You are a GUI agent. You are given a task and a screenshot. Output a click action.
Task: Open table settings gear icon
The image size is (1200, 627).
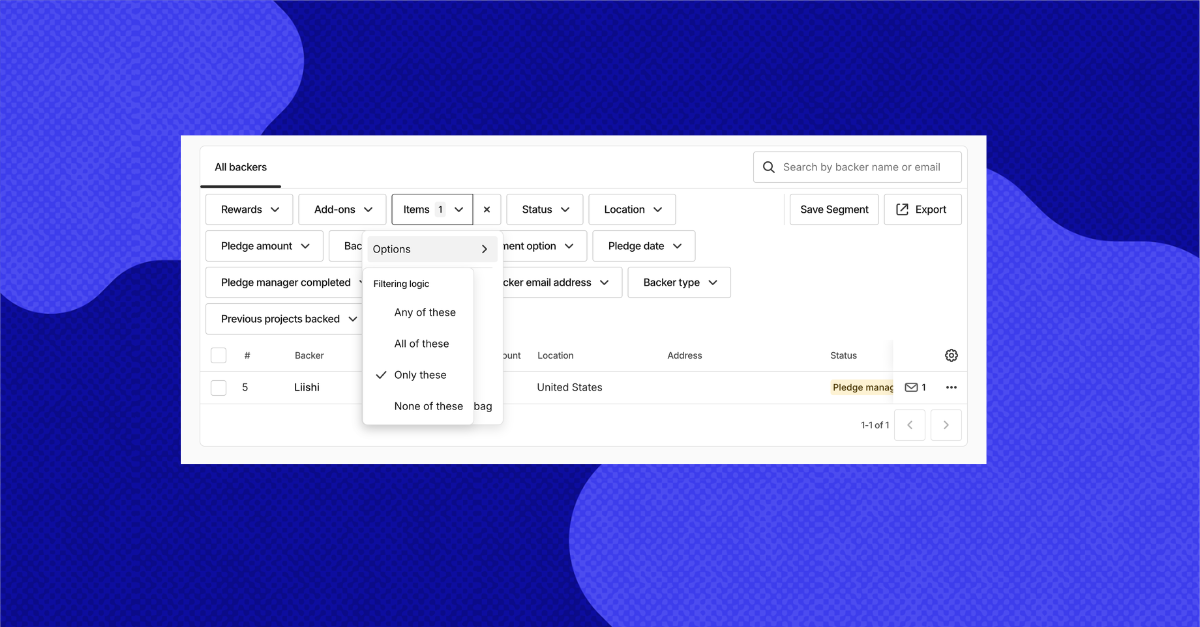click(951, 355)
